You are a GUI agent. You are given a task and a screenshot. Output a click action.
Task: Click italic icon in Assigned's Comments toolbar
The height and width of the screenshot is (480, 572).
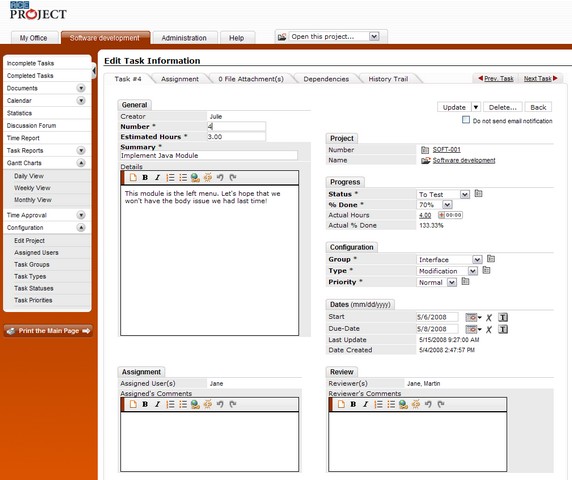pos(157,404)
